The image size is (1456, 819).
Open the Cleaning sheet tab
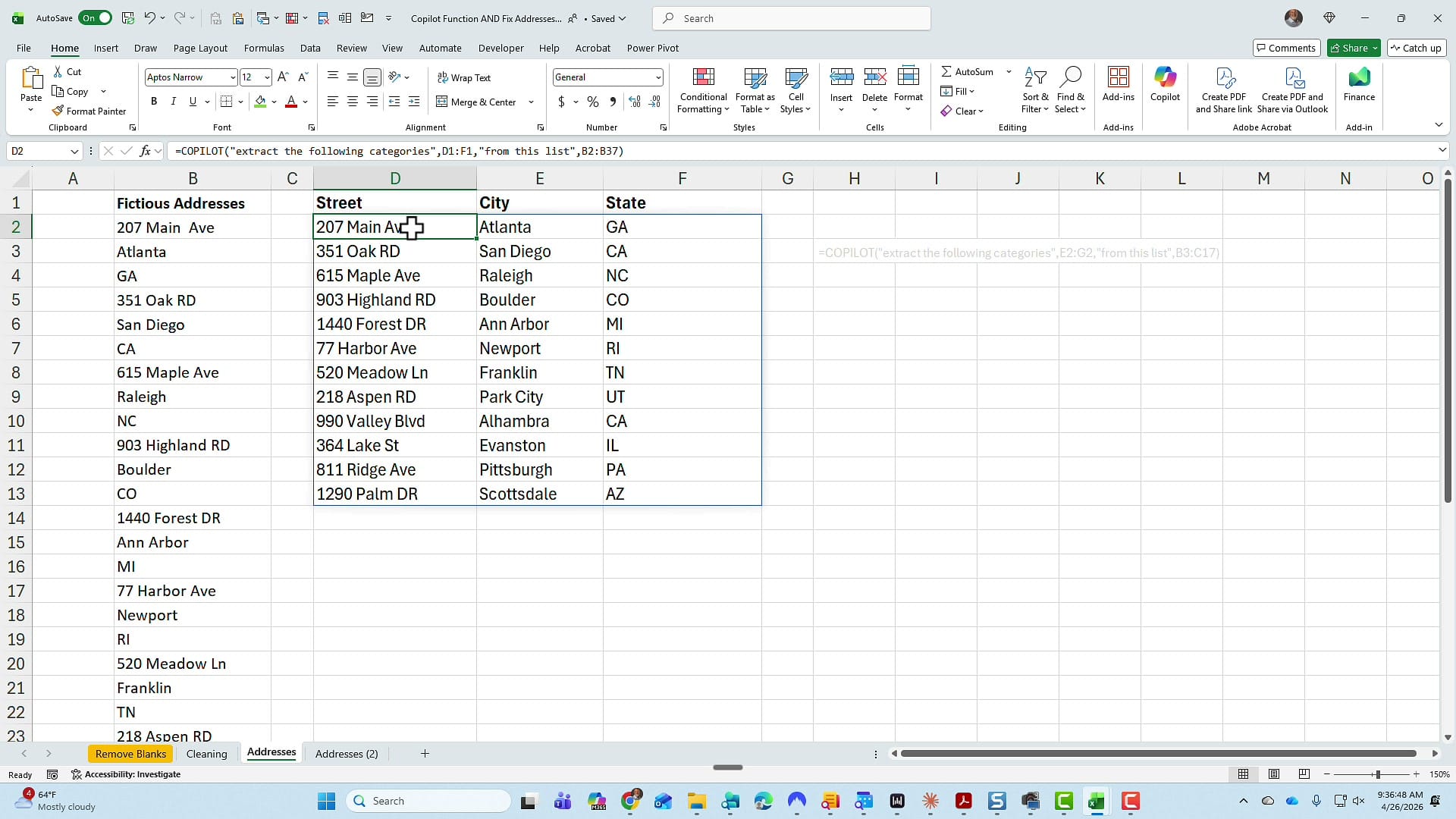[206, 753]
